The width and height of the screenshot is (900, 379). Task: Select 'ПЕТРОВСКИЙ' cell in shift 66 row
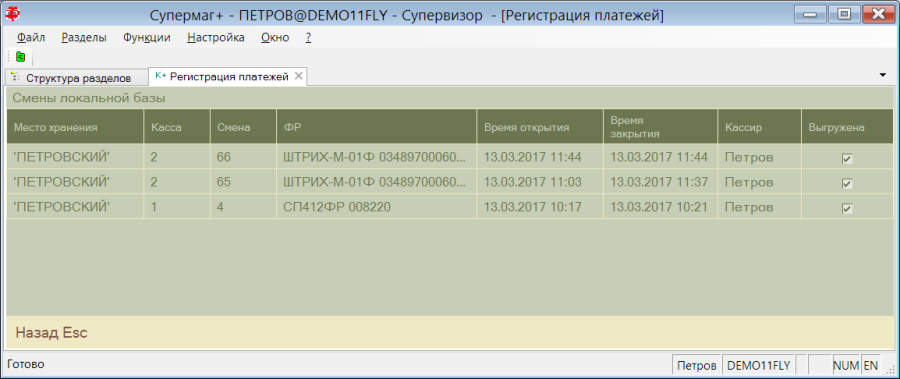pyautogui.click(x=75, y=157)
